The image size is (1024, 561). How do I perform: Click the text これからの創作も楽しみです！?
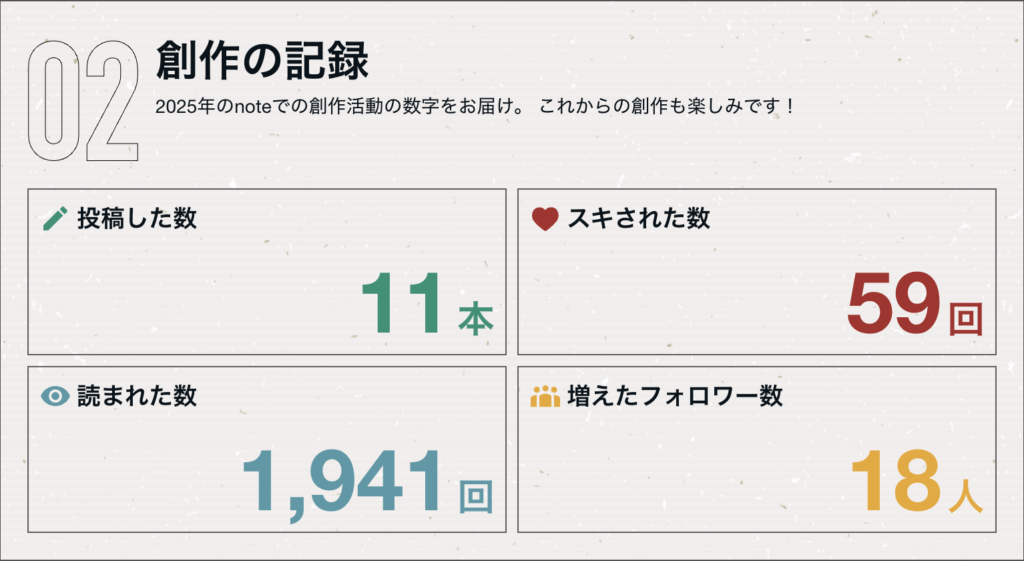coord(667,105)
